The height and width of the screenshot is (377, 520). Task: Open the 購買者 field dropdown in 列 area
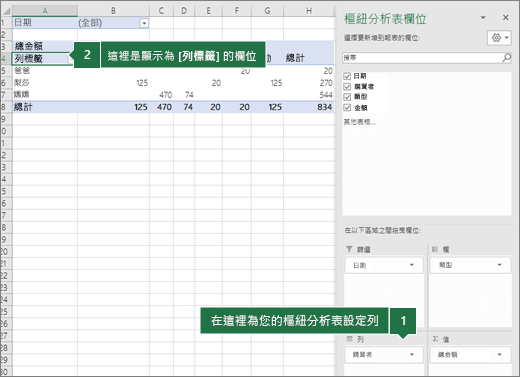click(x=412, y=355)
